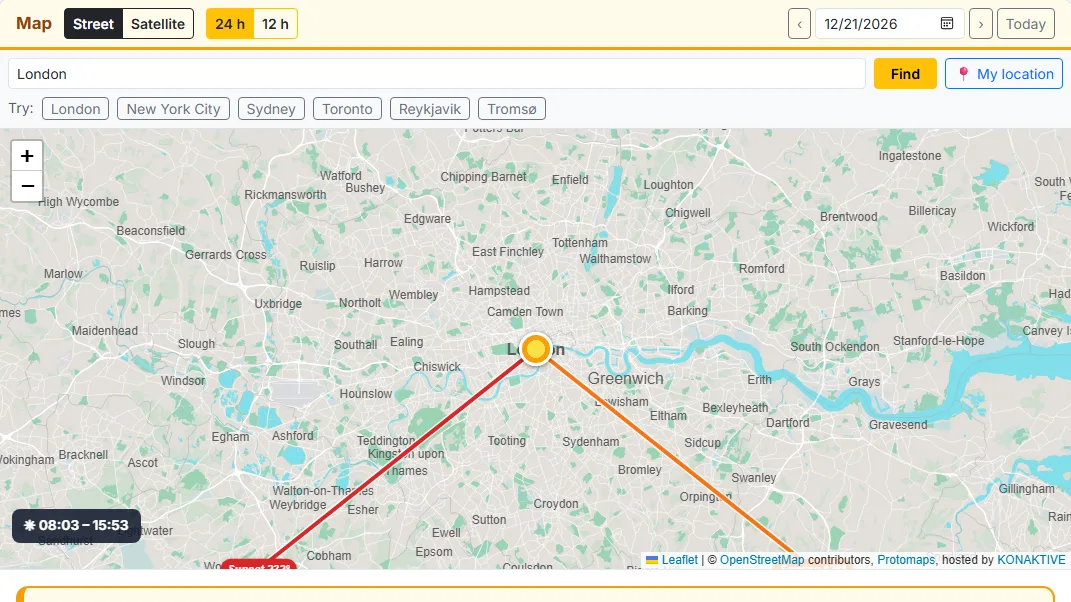This screenshot has height=602, width=1071.
Task: Click the location search input field
Action: click(x=436, y=74)
